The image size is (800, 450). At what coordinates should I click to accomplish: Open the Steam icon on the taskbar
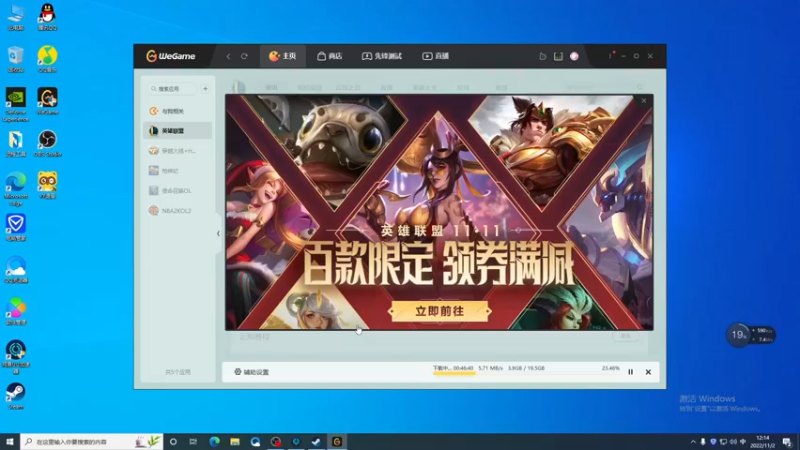(x=316, y=442)
